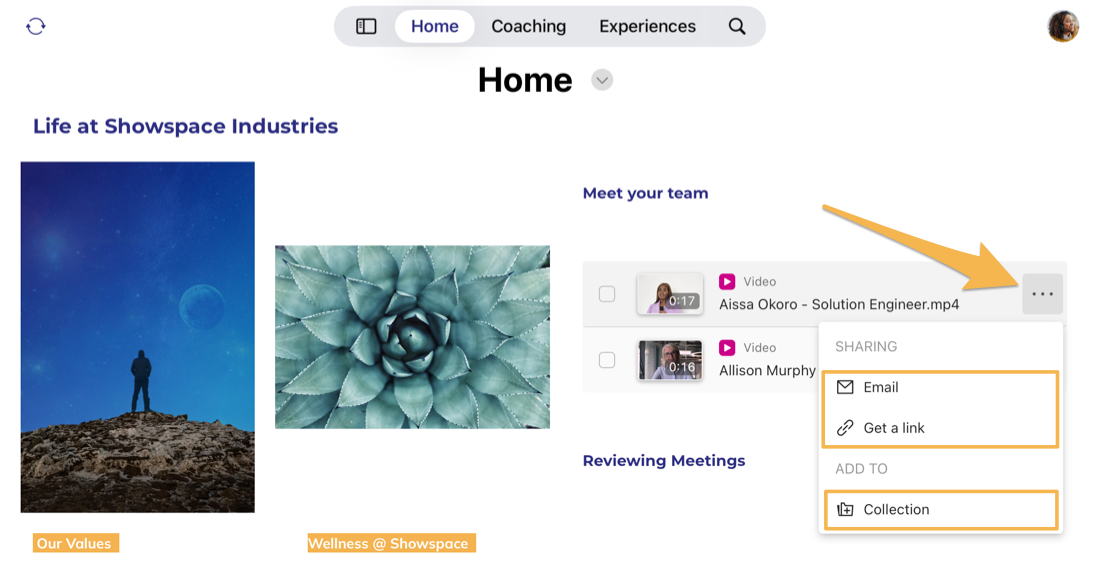Open search with the magnifier icon

pyautogui.click(x=737, y=26)
